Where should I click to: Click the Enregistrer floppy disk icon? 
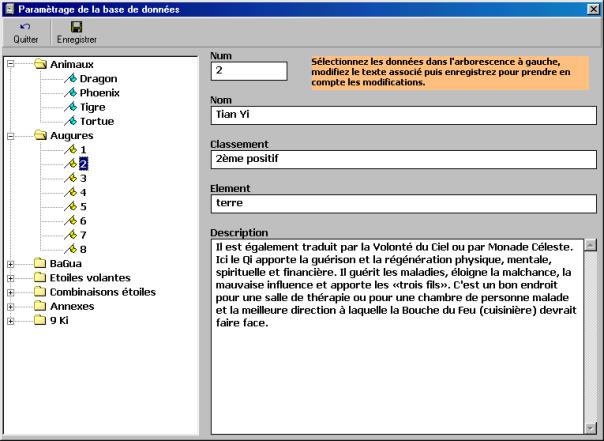click(77, 27)
